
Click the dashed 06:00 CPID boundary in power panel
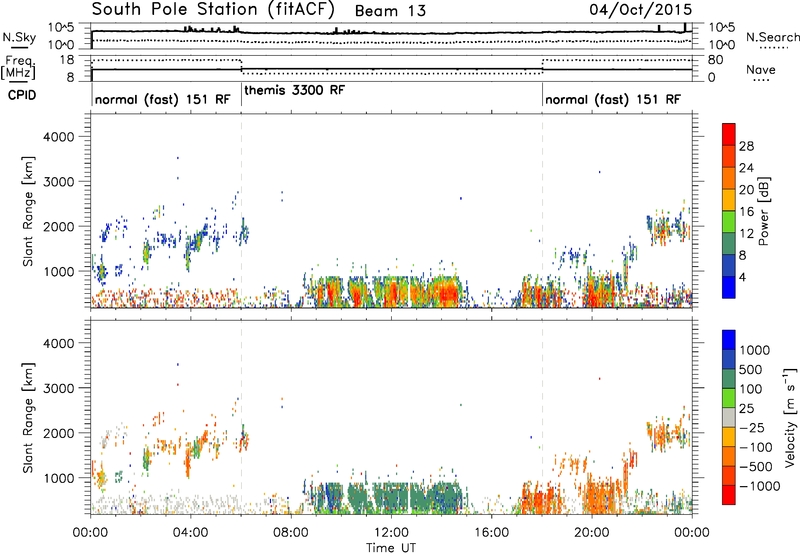(x=241, y=210)
